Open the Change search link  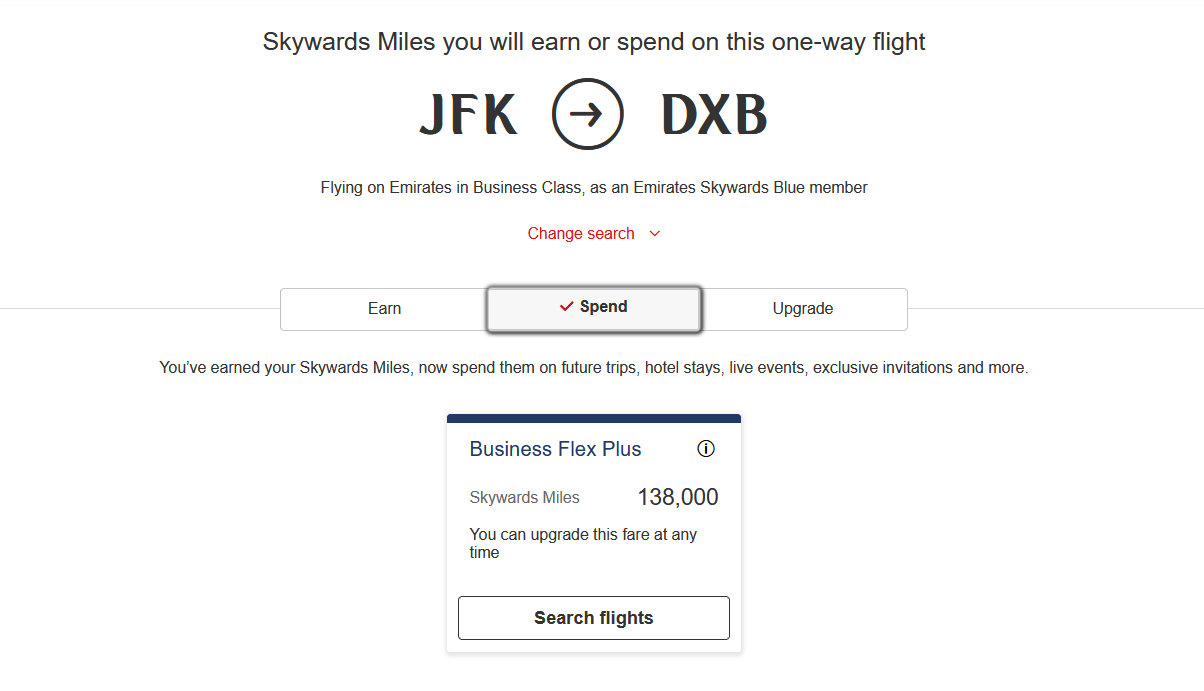click(581, 234)
